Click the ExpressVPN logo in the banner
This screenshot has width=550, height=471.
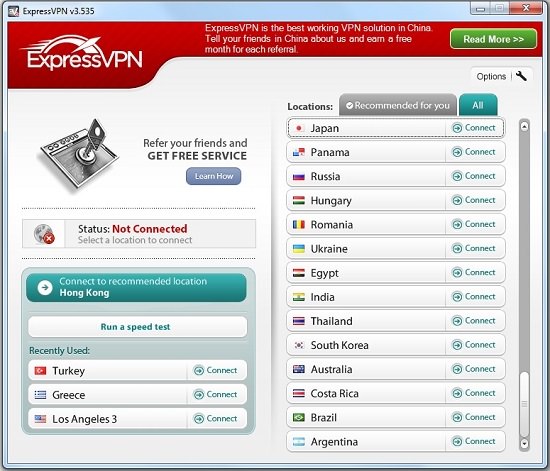click(82, 53)
